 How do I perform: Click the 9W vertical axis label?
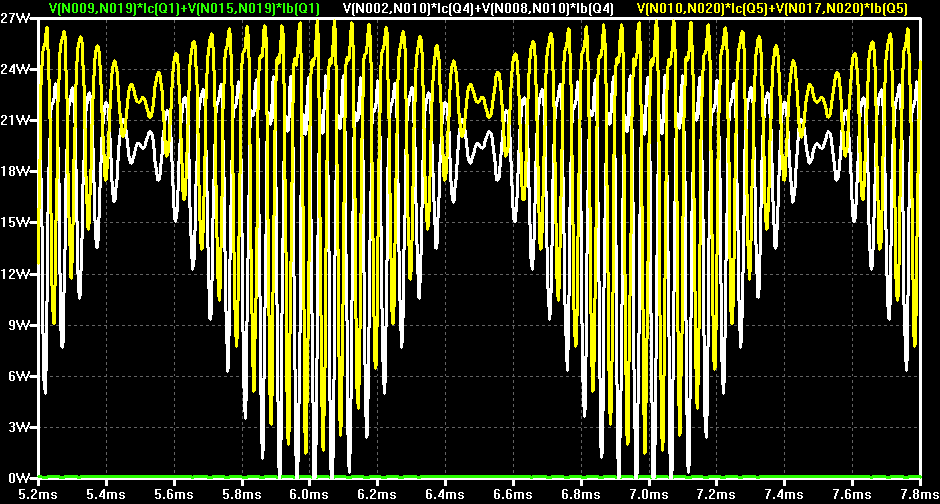pyautogui.click(x=20, y=325)
